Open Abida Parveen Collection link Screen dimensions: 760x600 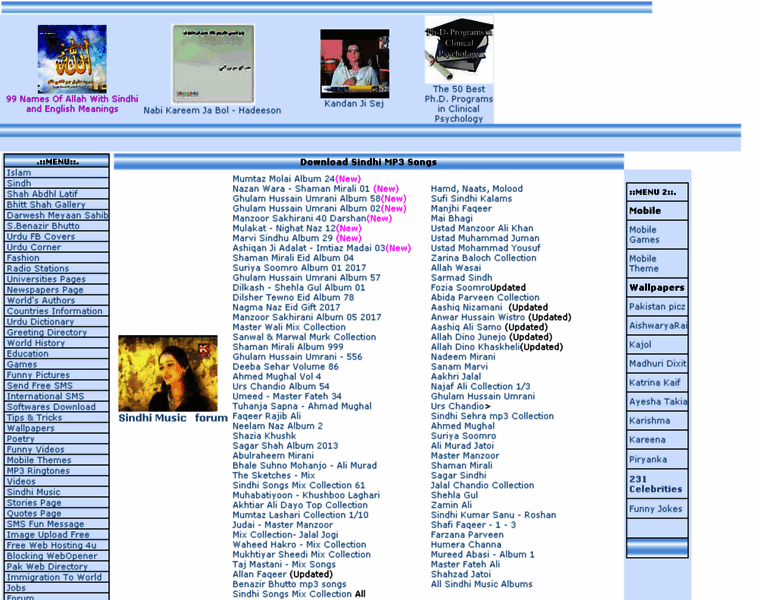(485, 298)
